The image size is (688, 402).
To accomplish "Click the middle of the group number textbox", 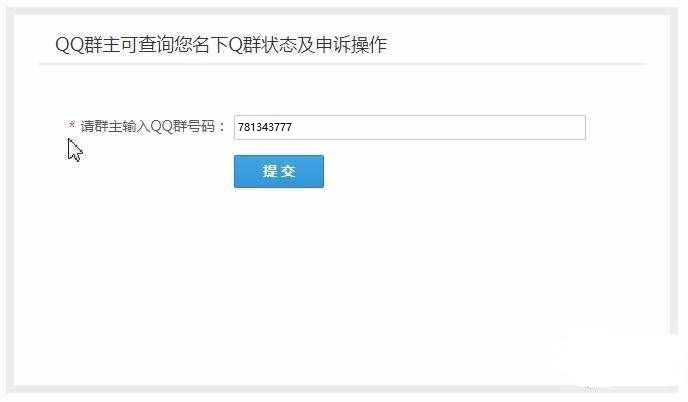I will tap(409, 127).
